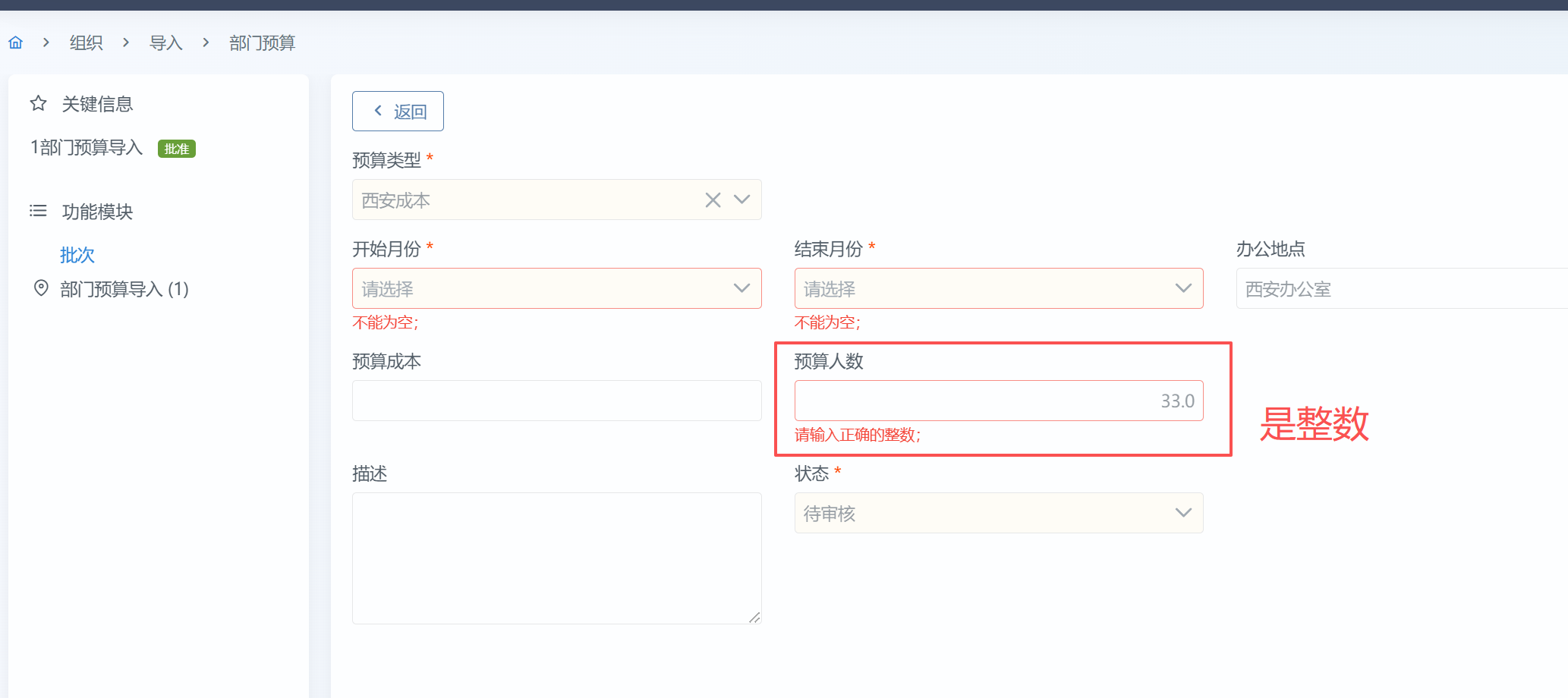Click the green 批准 status badge
This screenshot has width=1568, height=698.
176,149
